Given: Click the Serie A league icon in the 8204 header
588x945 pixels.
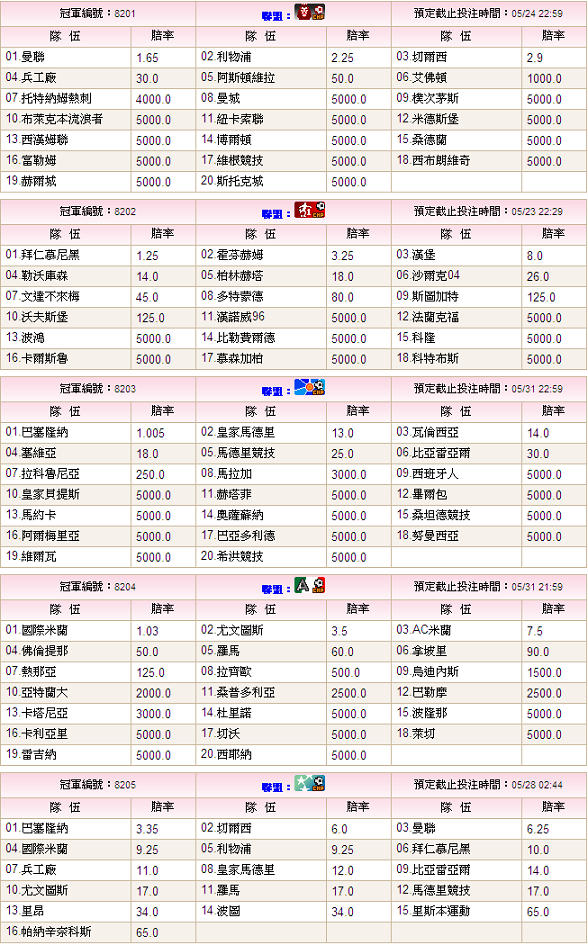Looking at the screenshot, I should [x=310, y=585].
